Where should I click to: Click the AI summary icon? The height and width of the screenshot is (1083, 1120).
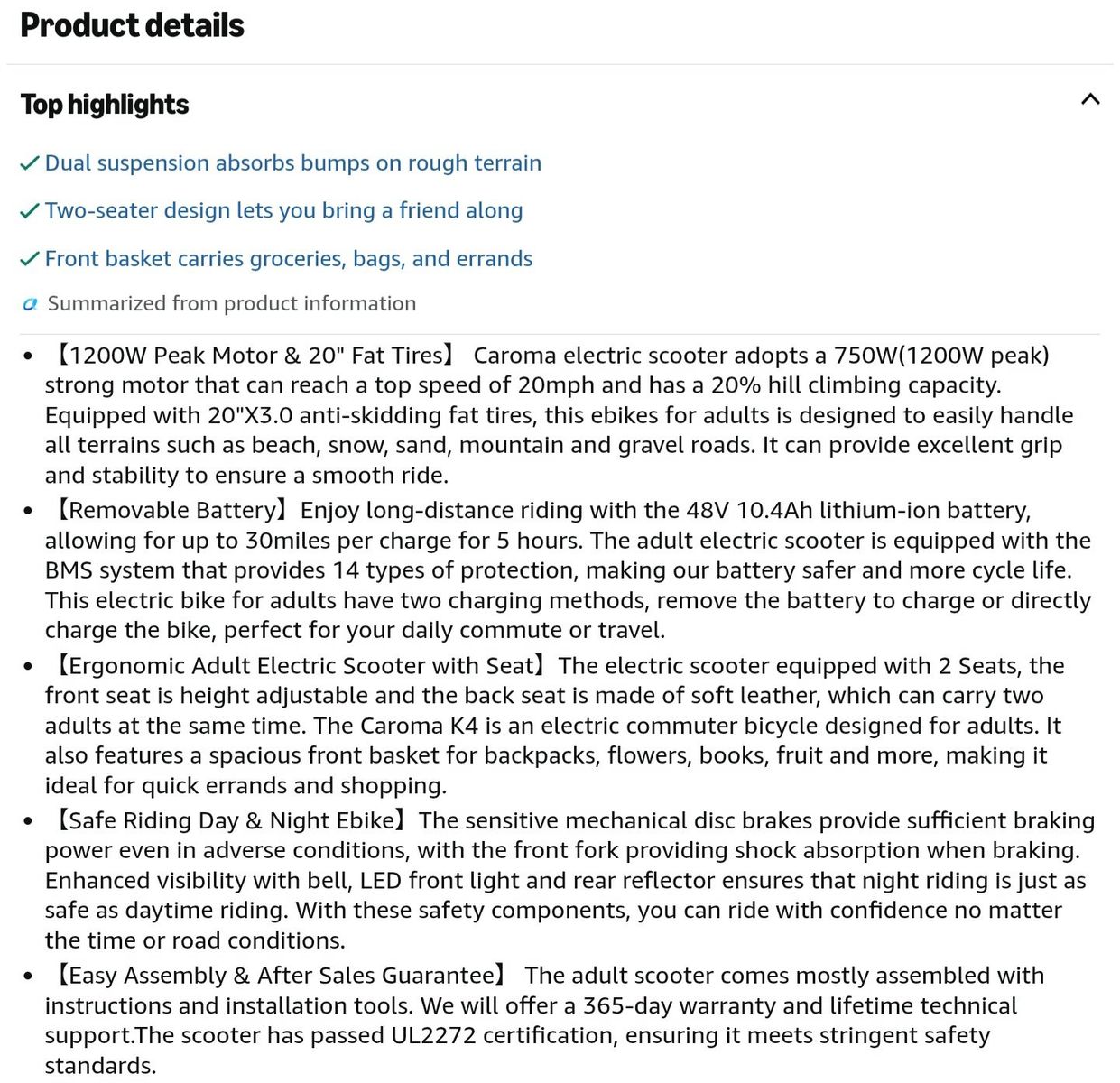tap(30, 304)
